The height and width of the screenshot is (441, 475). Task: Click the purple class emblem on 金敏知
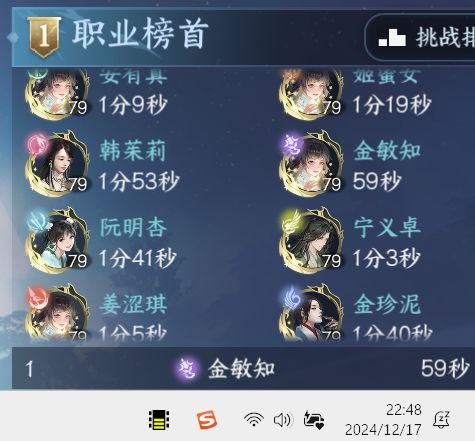(292, 145)
